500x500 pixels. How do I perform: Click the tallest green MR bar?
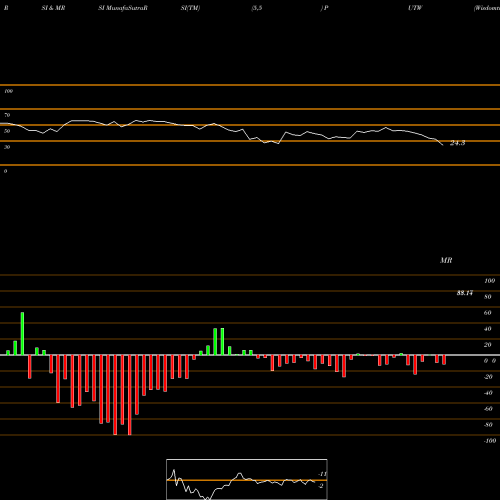coord(22,334)
